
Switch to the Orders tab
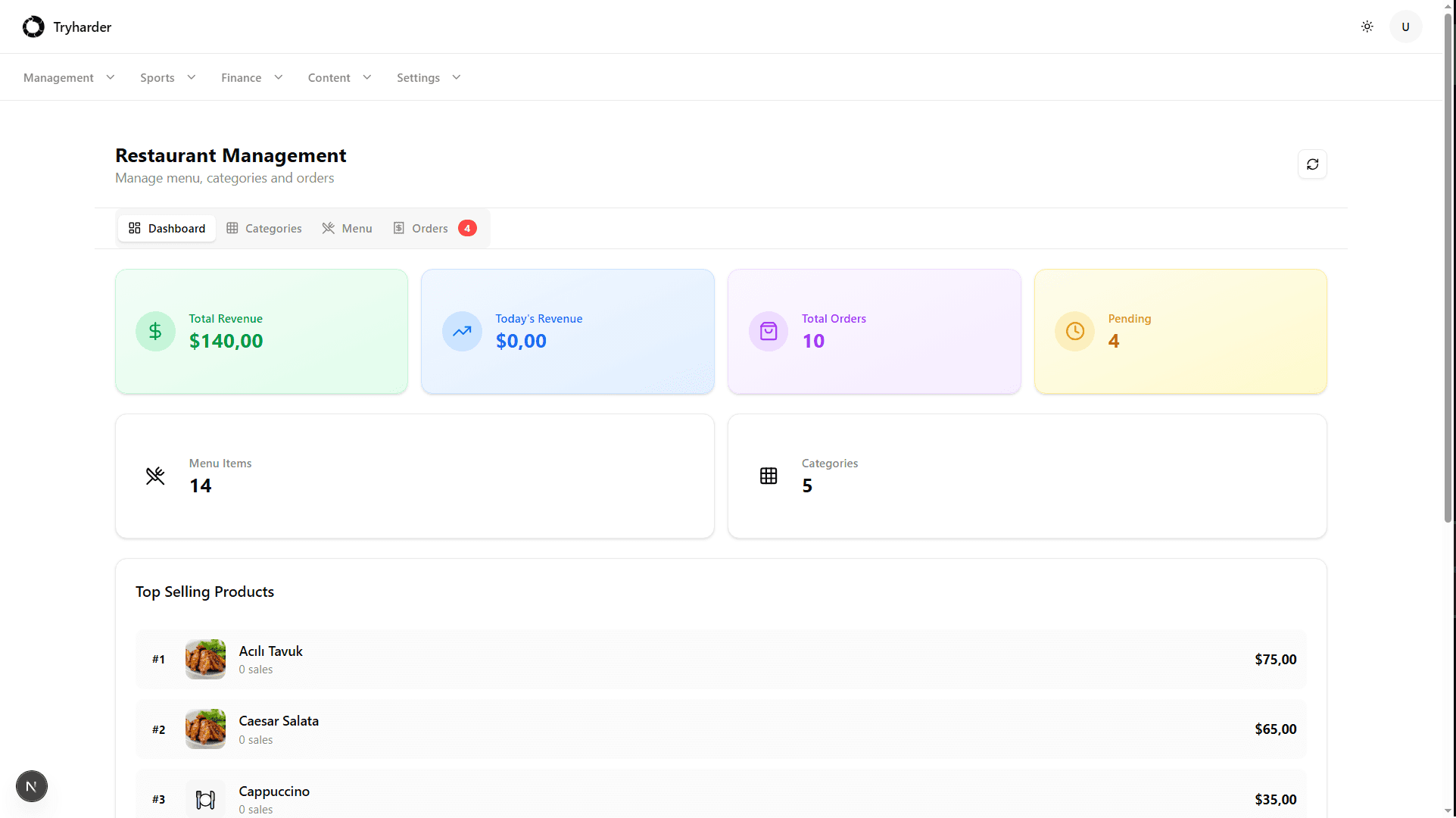(429, 228)
